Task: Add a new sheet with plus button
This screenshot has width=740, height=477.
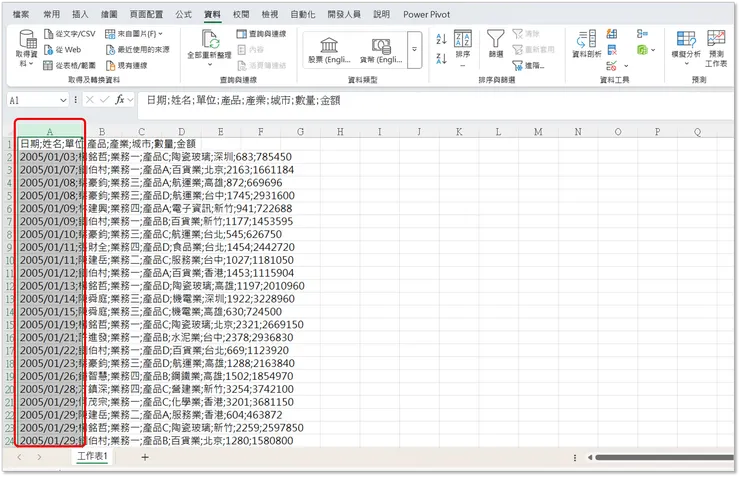Action: (x=145, y=457)
